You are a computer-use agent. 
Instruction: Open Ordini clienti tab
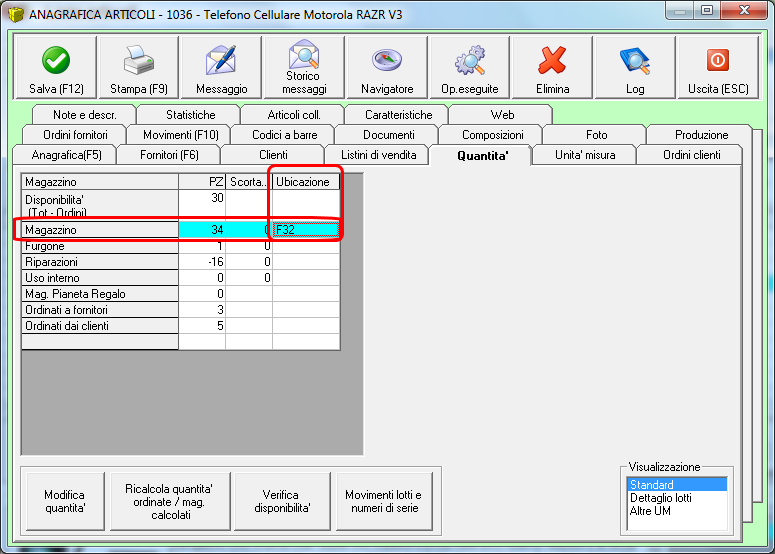[691, 155]
